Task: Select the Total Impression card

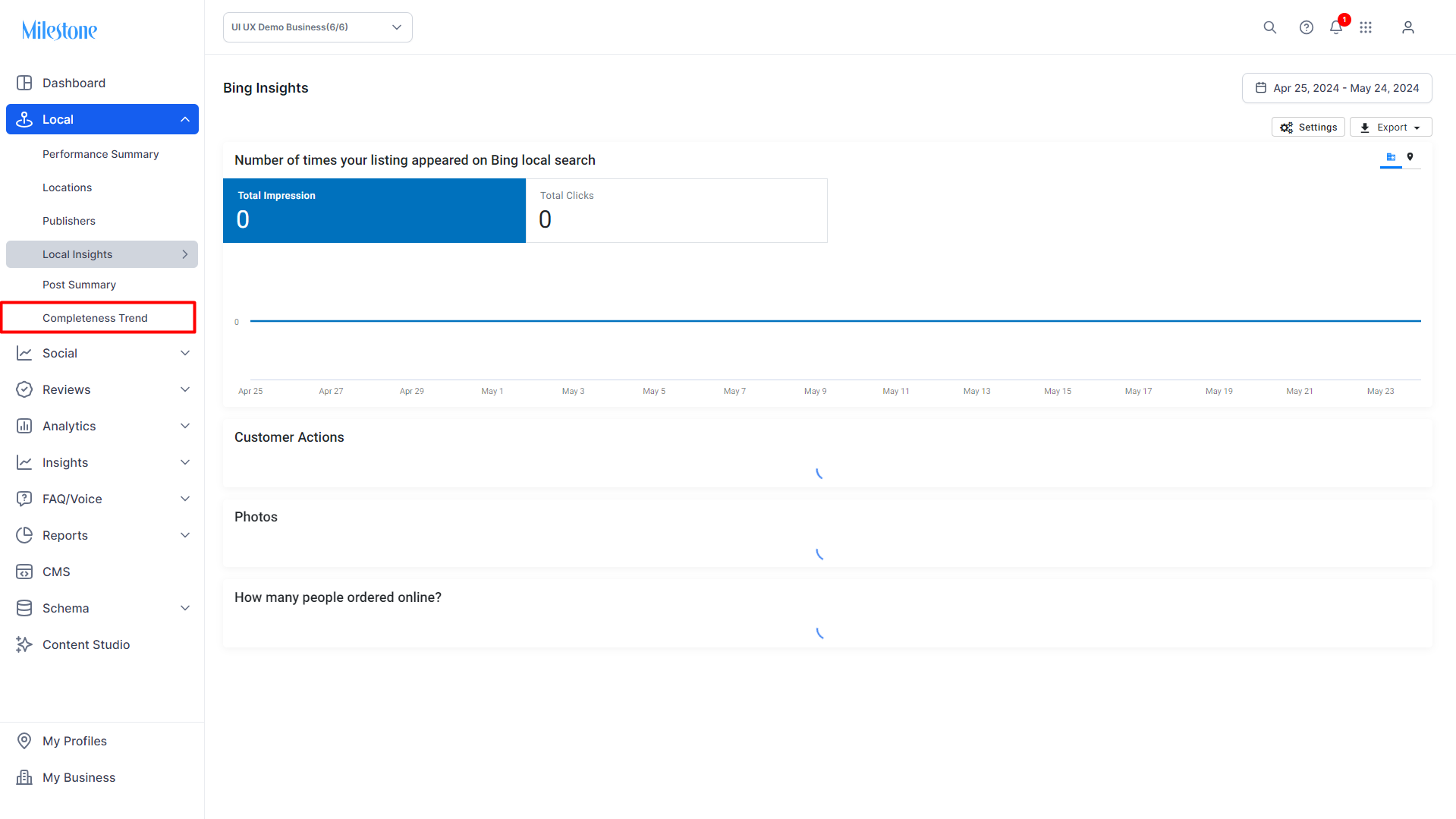Action: coord(374,210)
